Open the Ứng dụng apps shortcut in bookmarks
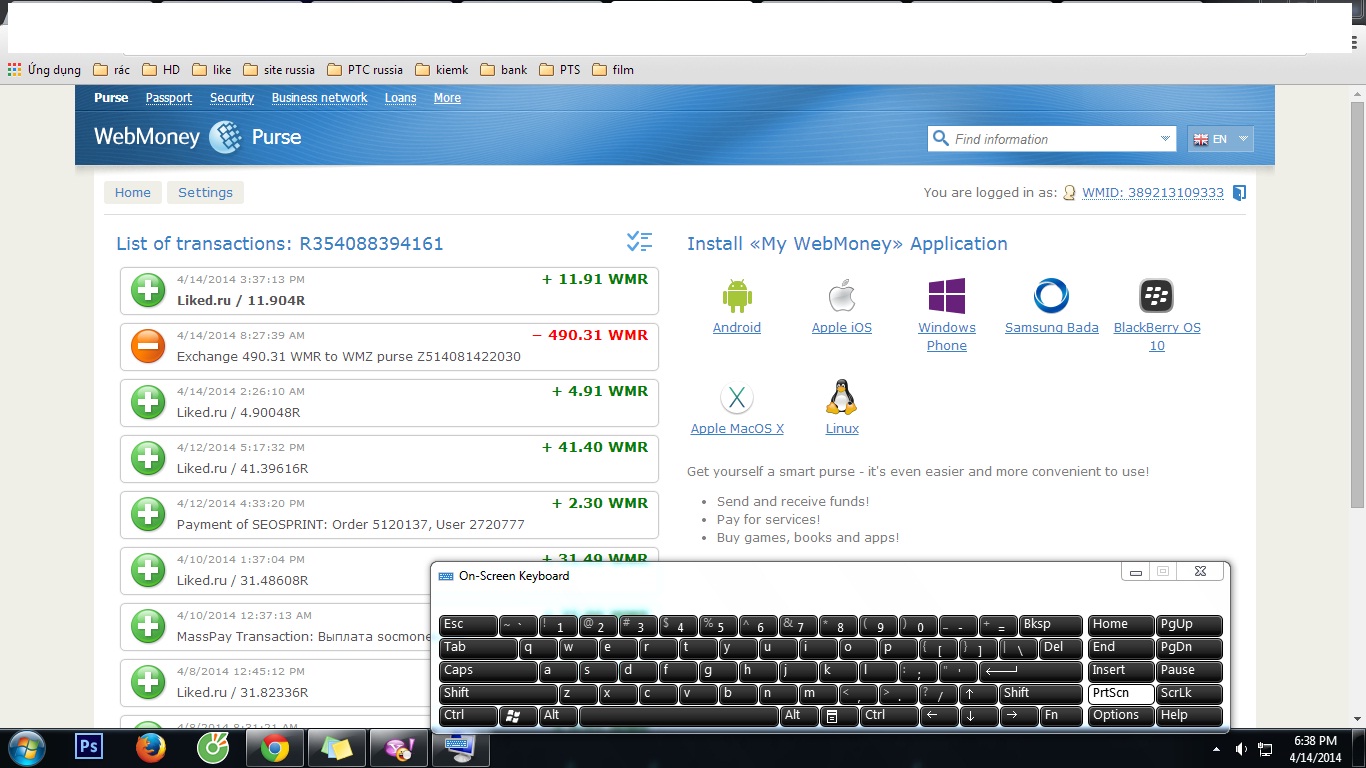This screenshot has width=1366, height=768. tap(44, 70)
